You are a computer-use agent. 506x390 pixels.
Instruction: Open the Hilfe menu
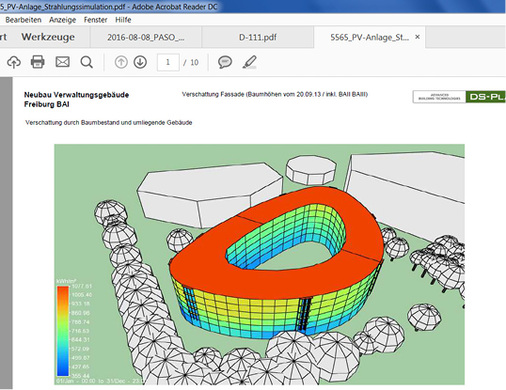click(x=123, y=20)
